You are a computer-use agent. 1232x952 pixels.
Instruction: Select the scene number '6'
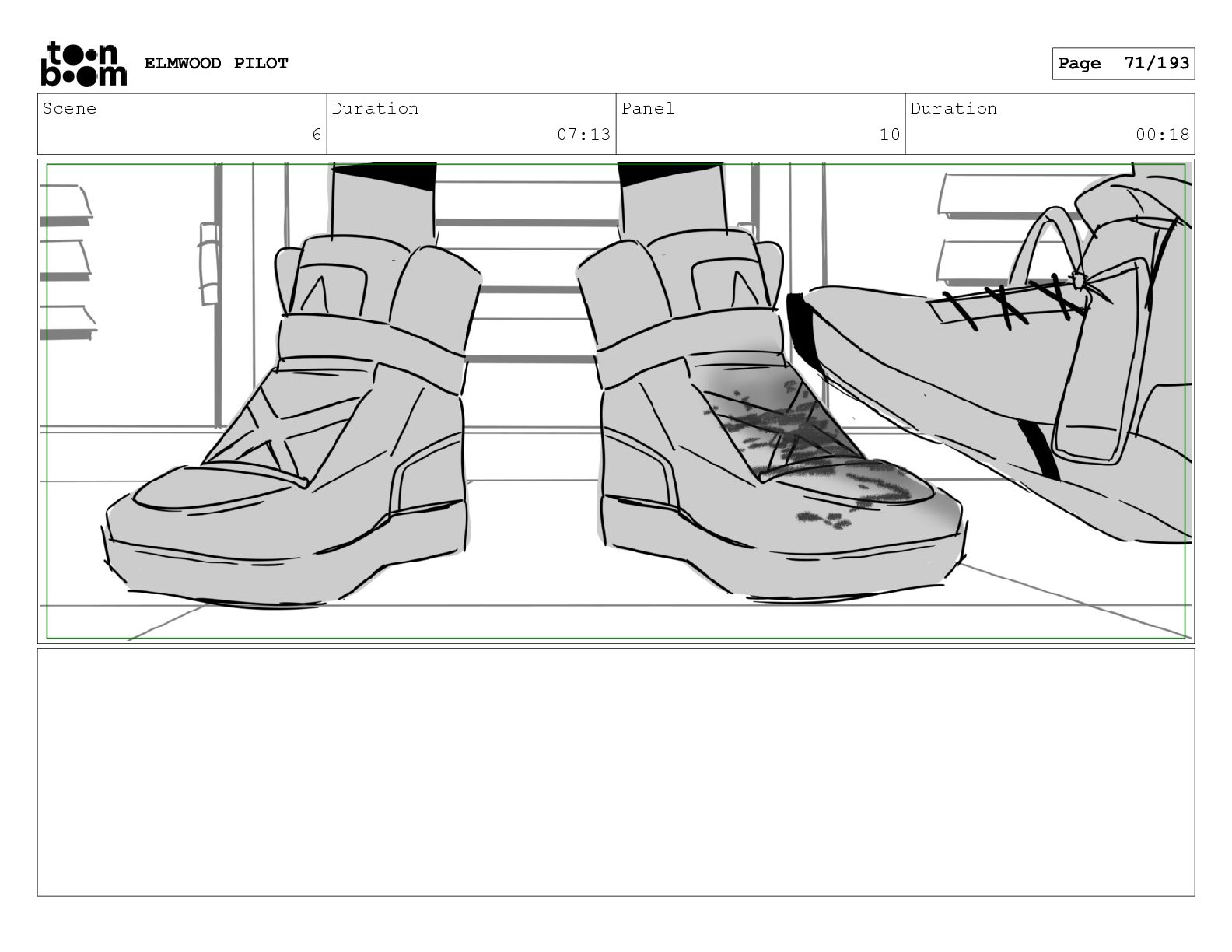coord(317,135)
